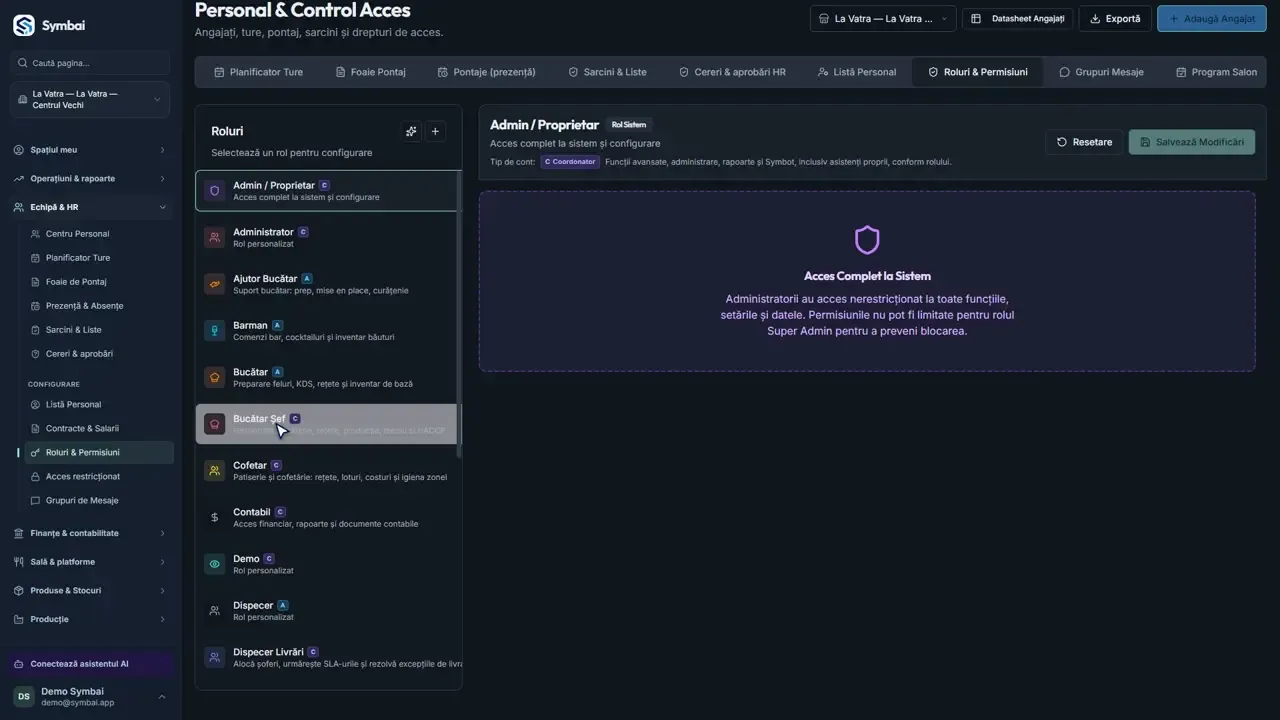Click the Finanțe & contabilitate sidebar icon
The height and width of the screenshot is (720, 1280).
coord(20,533)
